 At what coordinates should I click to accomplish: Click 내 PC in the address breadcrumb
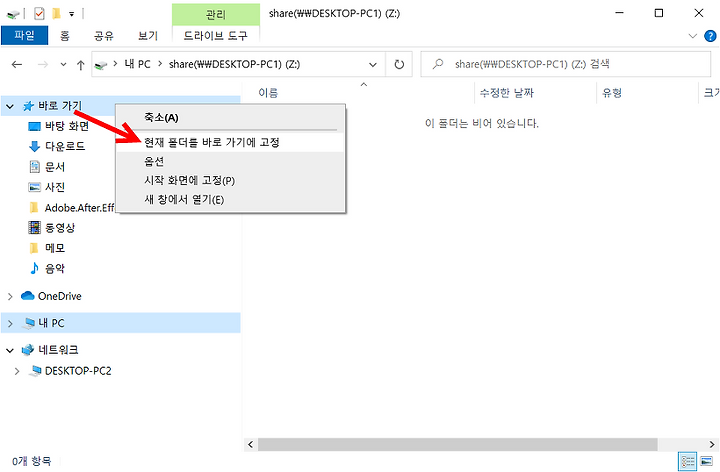(137, 64)
